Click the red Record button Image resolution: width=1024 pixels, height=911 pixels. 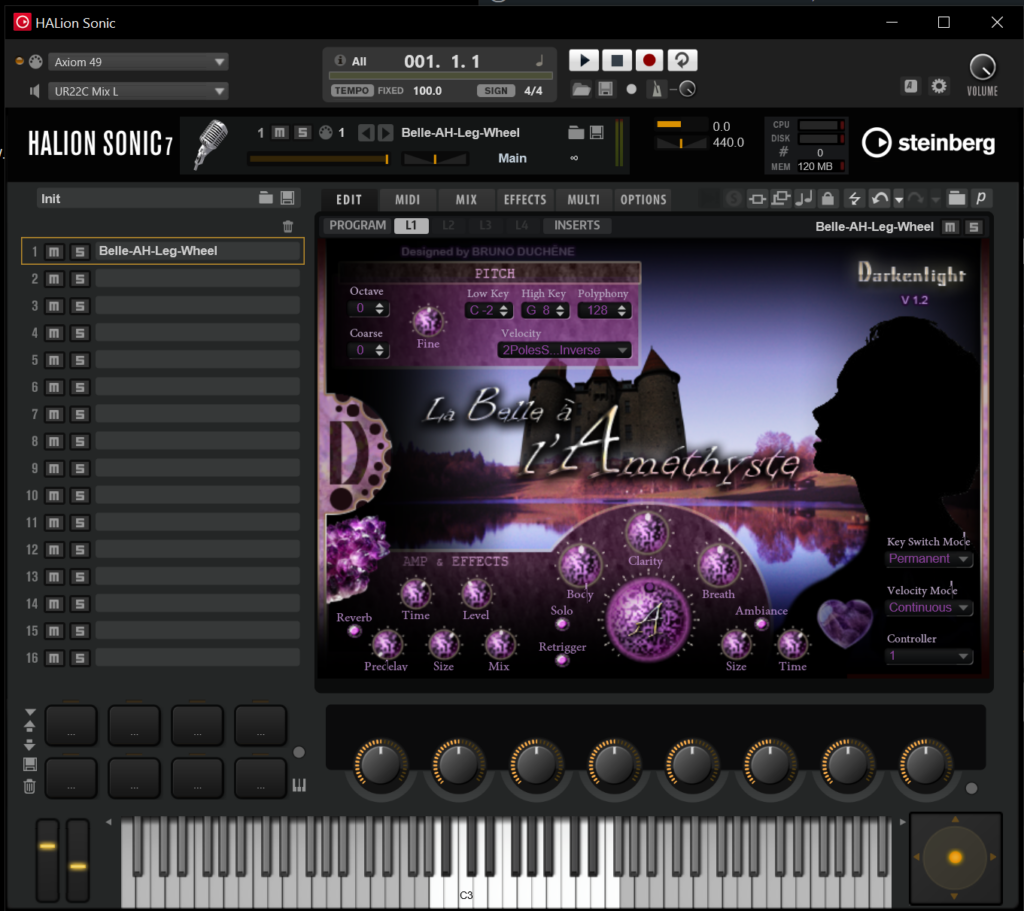point(649,61)
